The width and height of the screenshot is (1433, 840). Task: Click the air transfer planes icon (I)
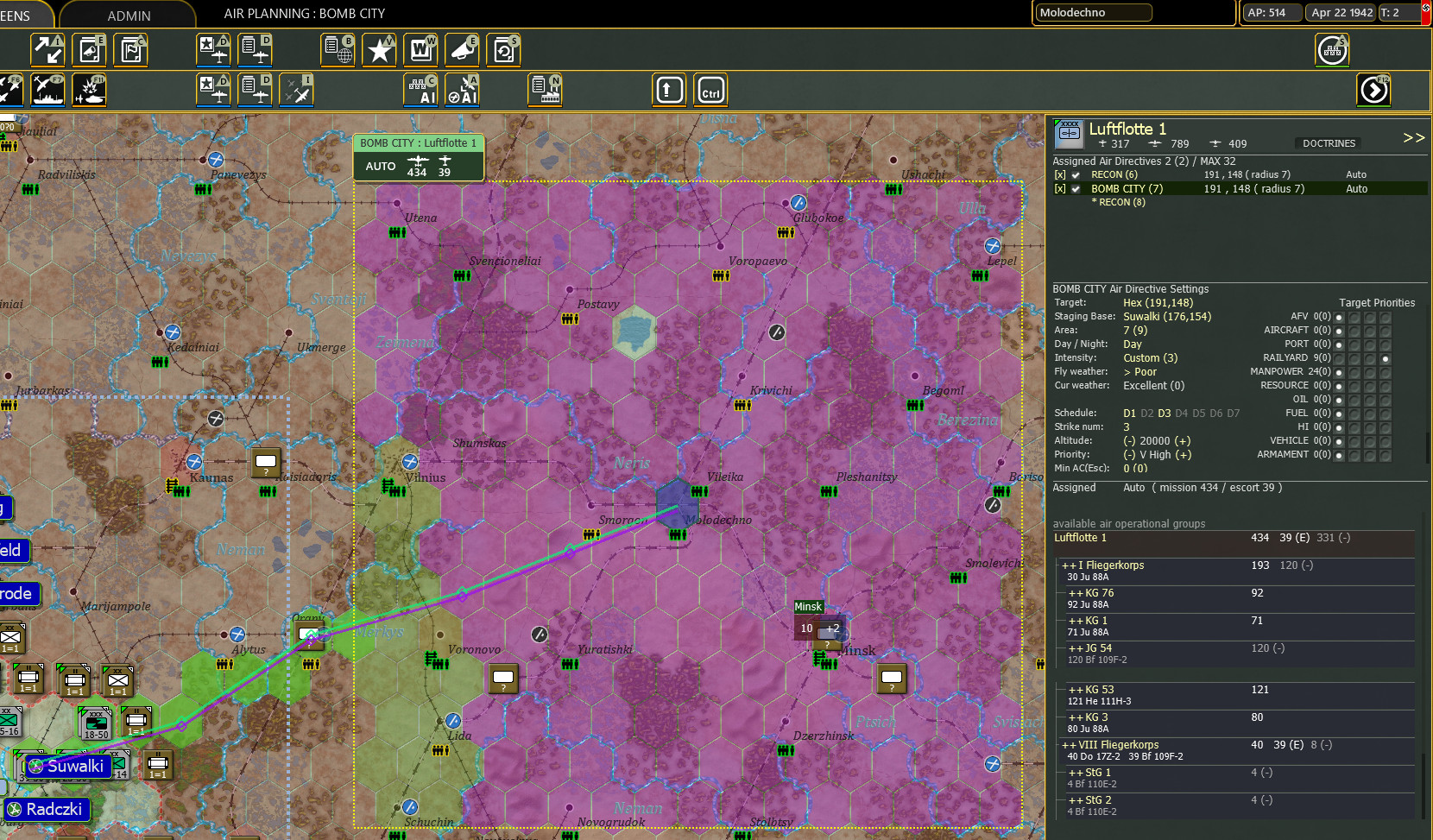pyautogui.click(x=296, y=90)
